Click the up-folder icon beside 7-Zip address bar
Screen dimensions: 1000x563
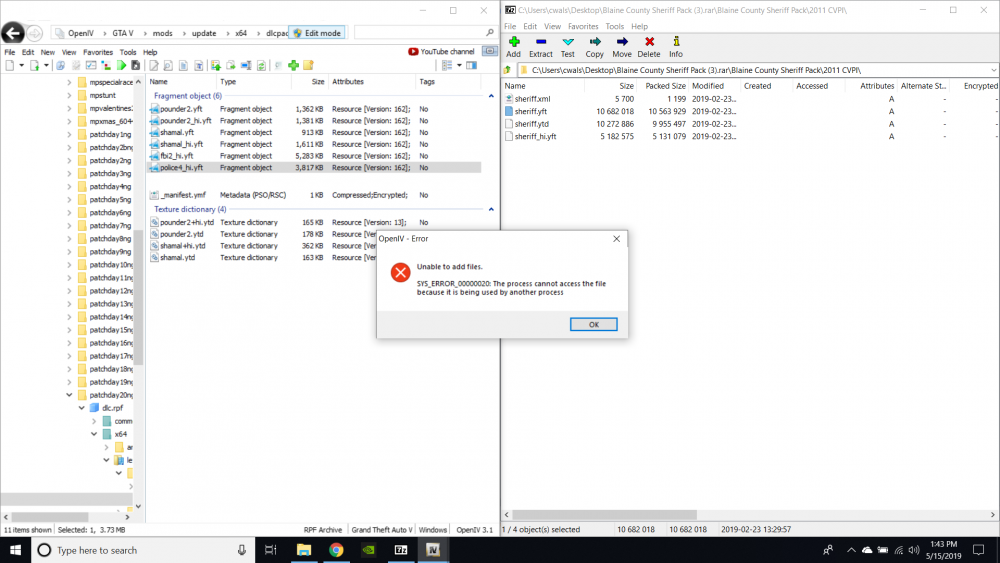(508, 70)
